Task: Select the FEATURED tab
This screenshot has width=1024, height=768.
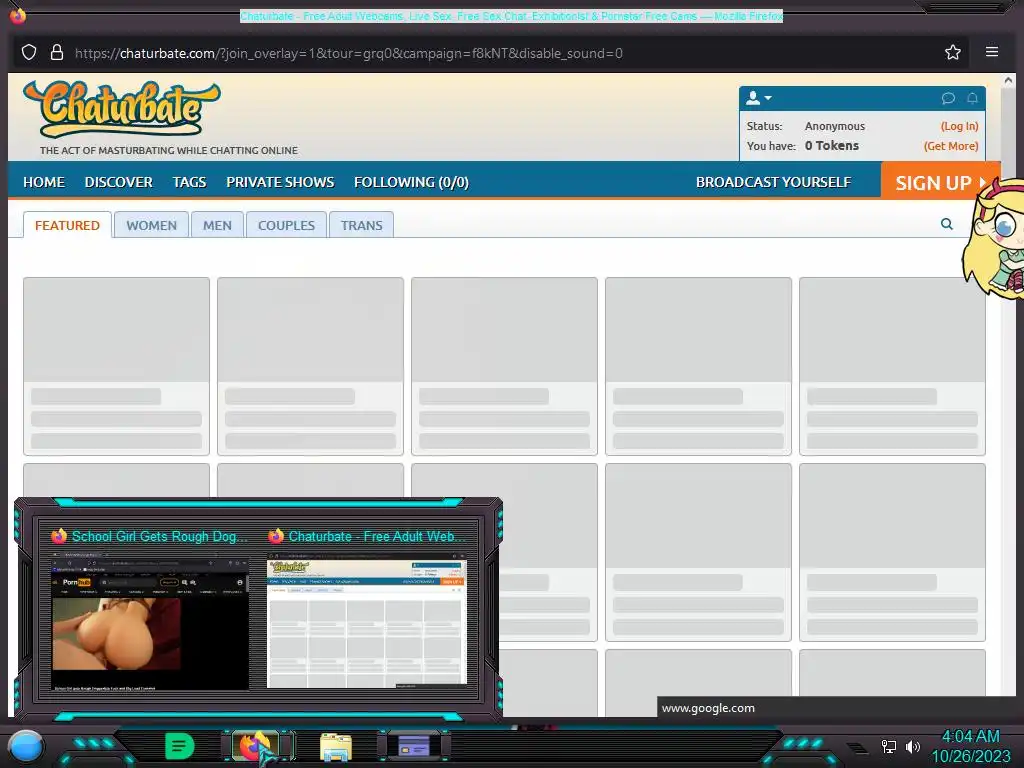Action: coord(67,225)
